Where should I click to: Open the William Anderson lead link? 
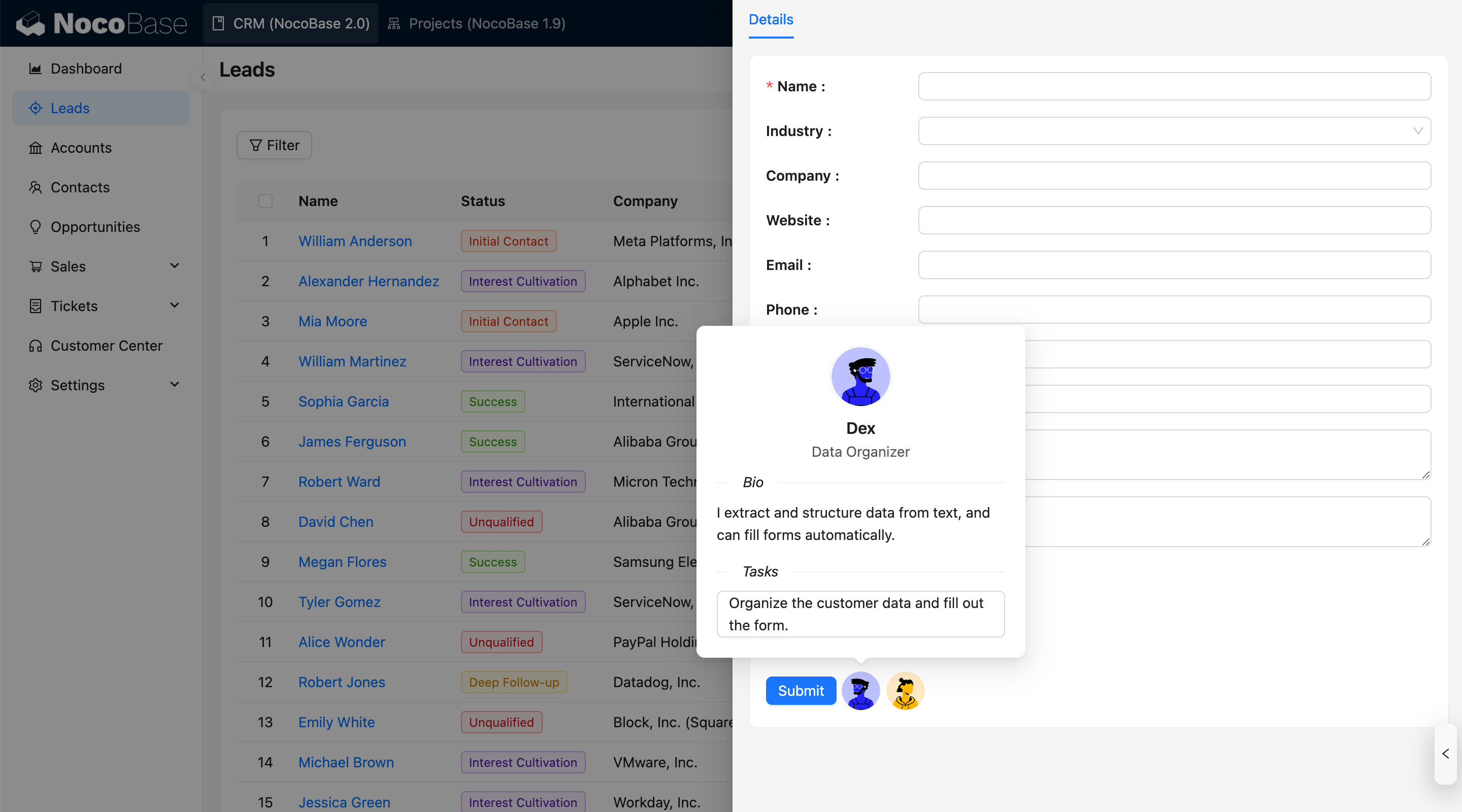click(x=355, y=241)
